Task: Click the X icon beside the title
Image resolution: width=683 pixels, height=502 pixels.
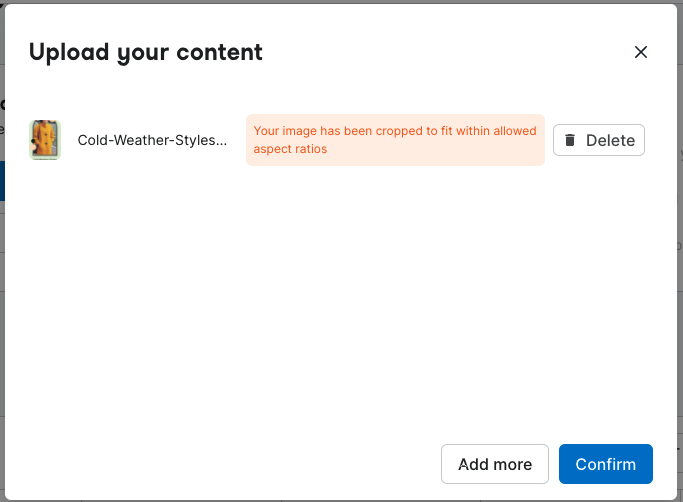Action: pyautogui.click(x=641, y=52)
